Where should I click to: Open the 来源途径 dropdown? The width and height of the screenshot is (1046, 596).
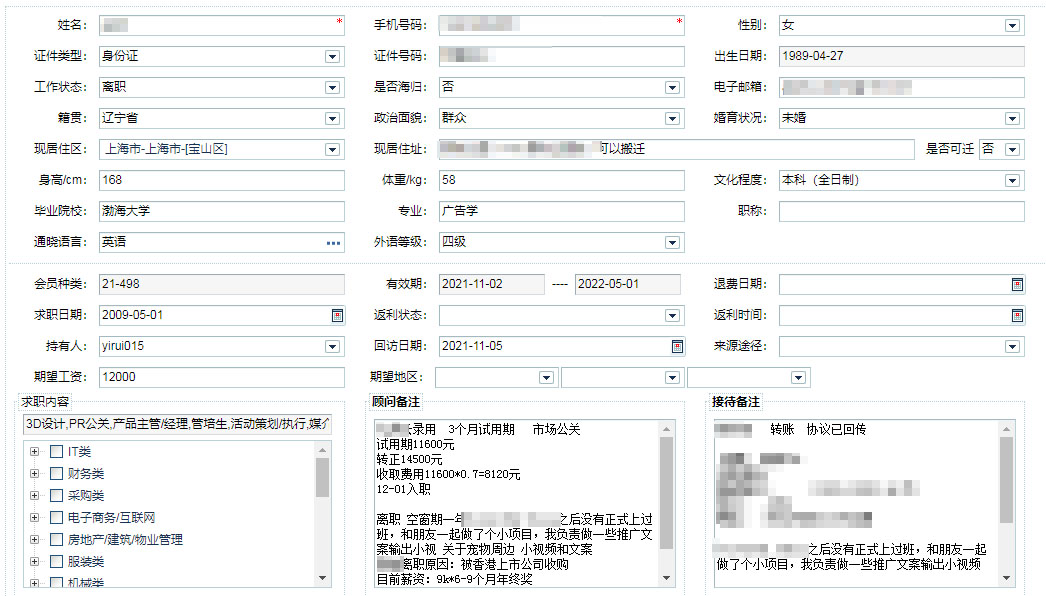(1012, 346)
